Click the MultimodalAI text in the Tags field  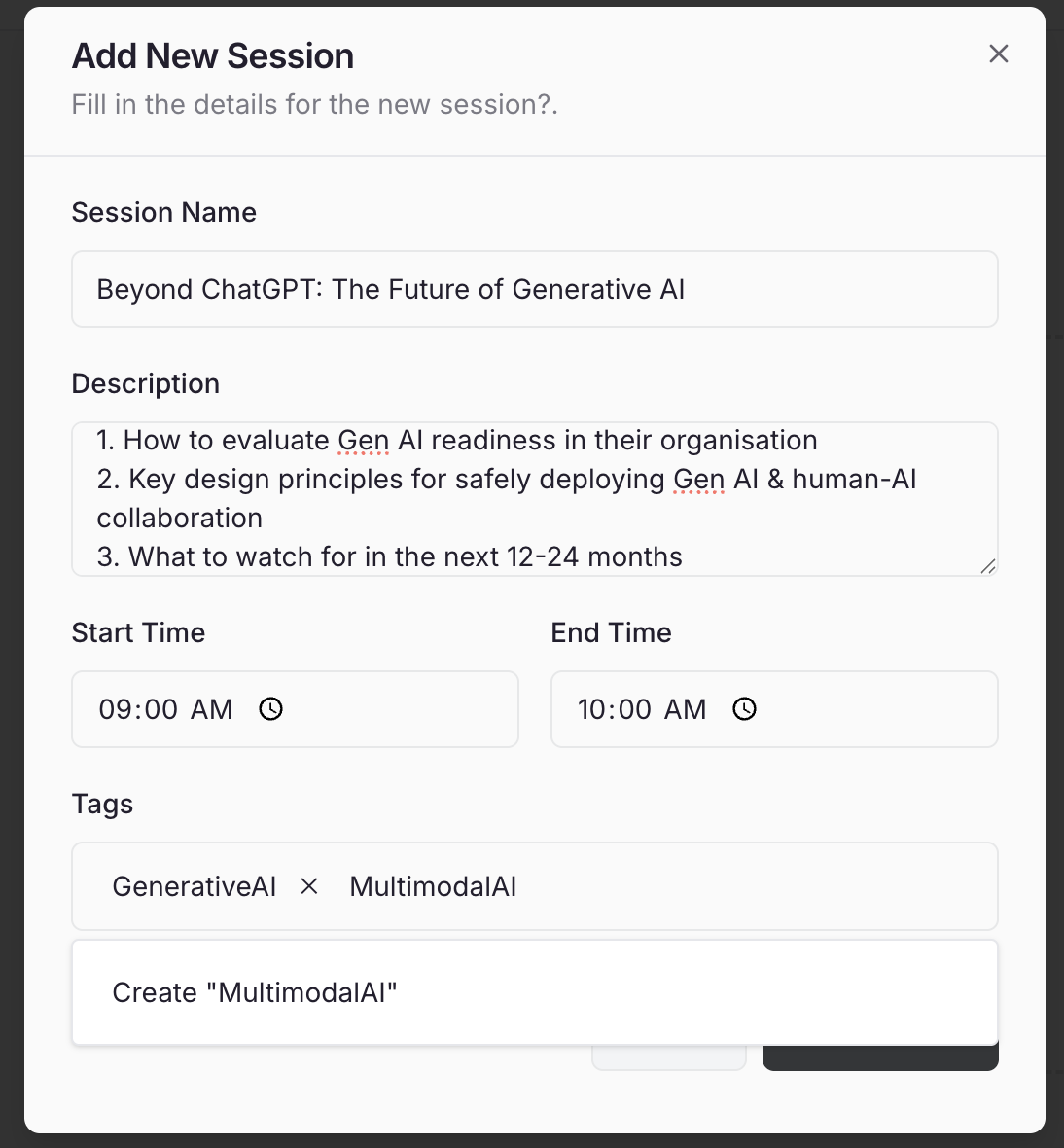432,886
